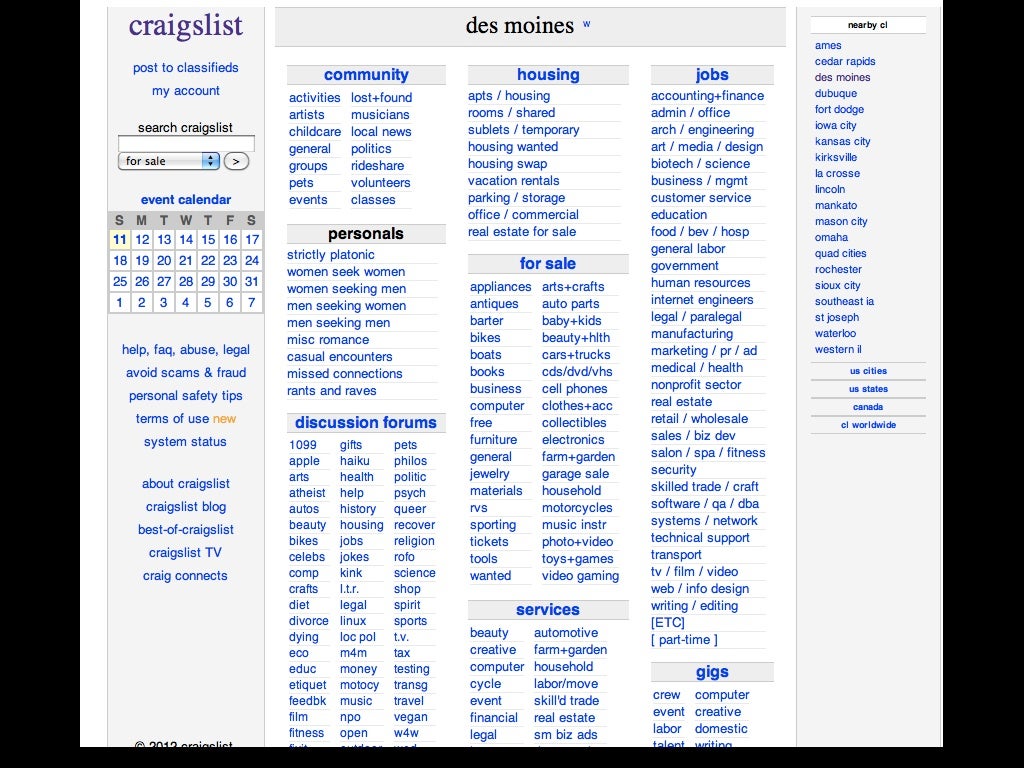The width and height of the screenshot is (1024, 768).
Task: Open automotive services
Action: point(566,633)
